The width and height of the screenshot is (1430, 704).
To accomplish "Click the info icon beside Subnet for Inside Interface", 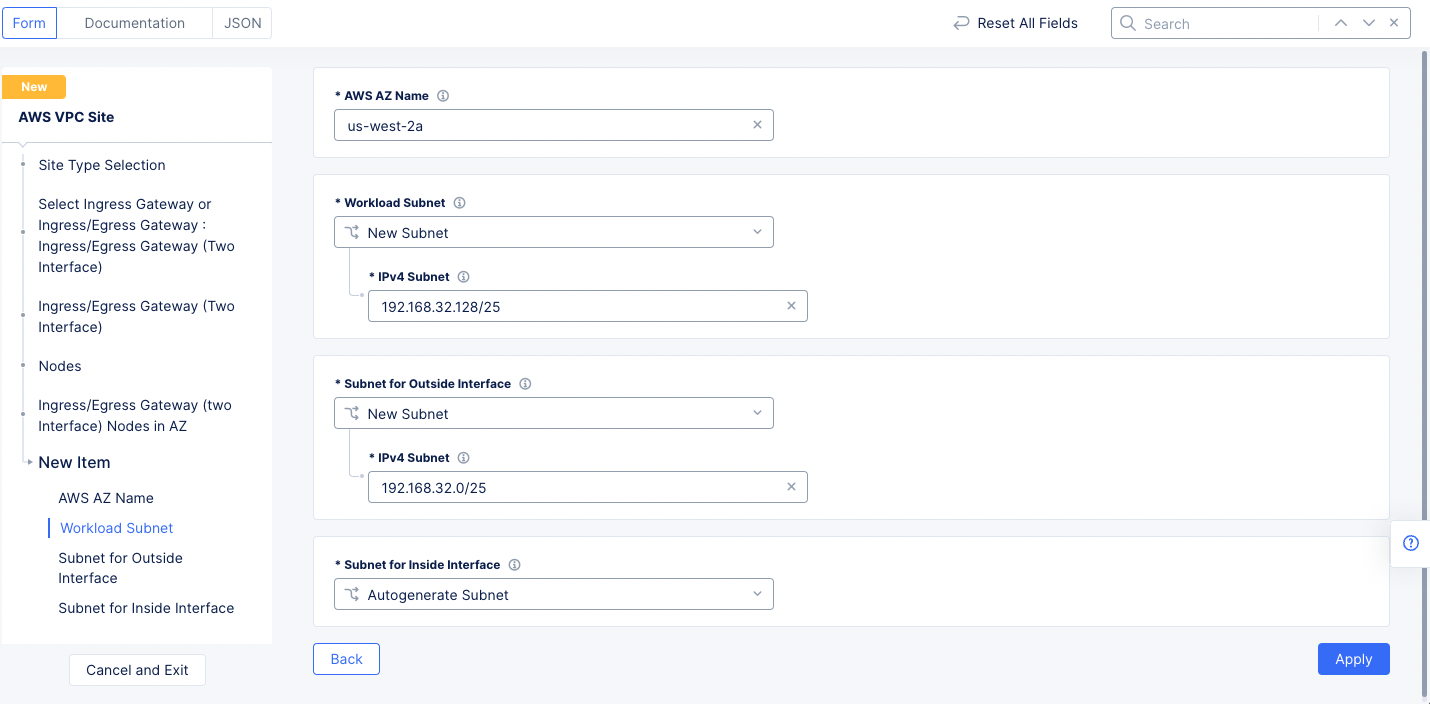I will pos(514,564).
